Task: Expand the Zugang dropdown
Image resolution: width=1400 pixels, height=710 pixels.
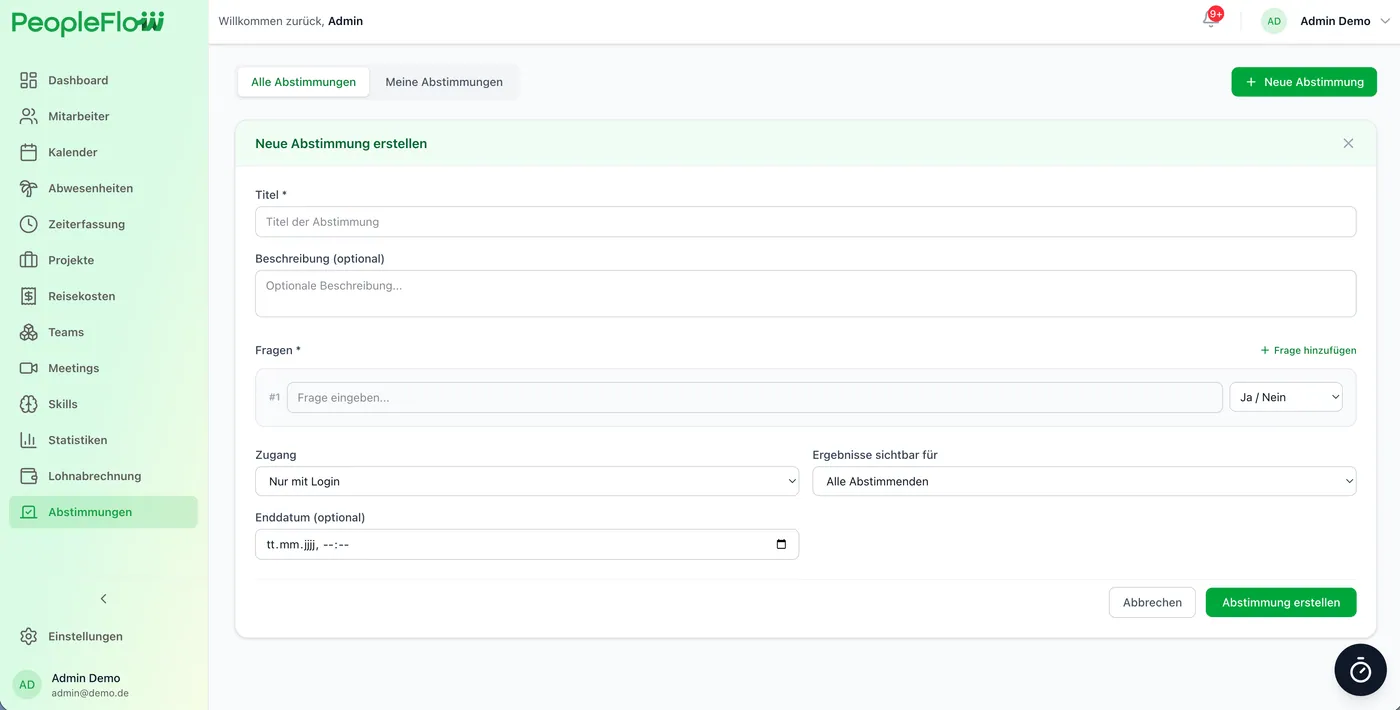Action: (x=527, y=481)
